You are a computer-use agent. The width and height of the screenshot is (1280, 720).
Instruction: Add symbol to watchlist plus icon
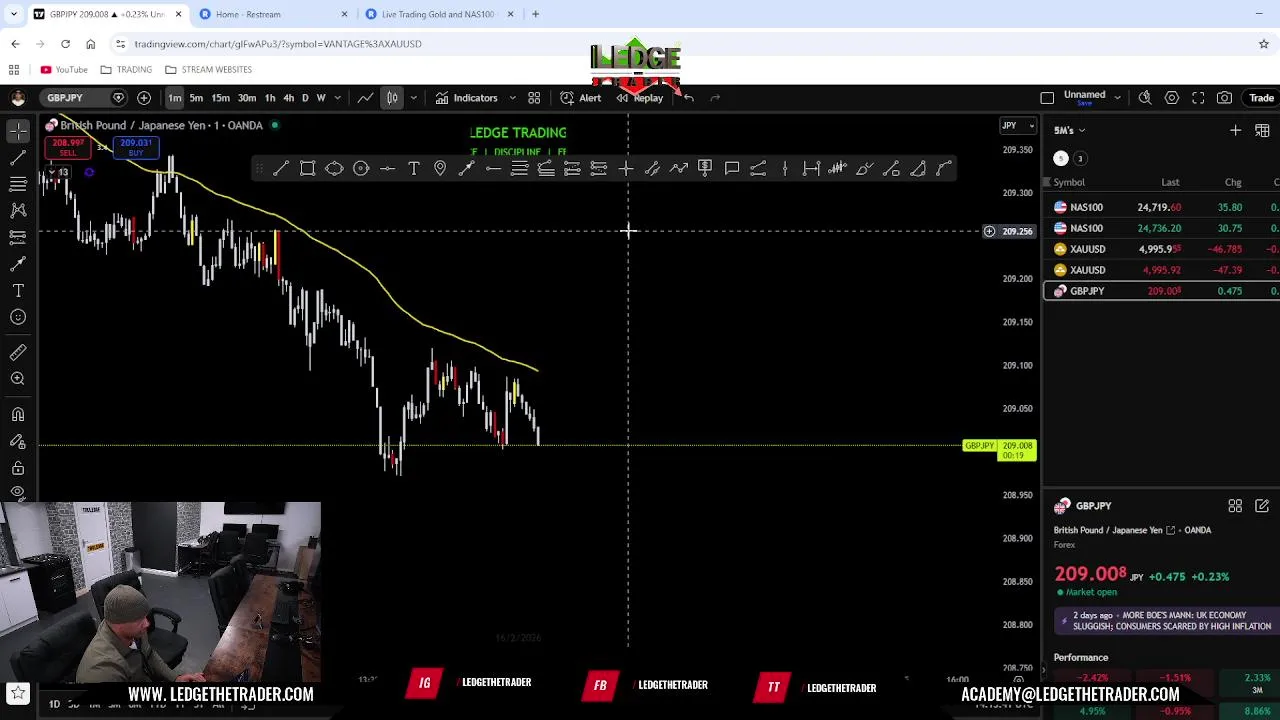[x=1235, y=130]
